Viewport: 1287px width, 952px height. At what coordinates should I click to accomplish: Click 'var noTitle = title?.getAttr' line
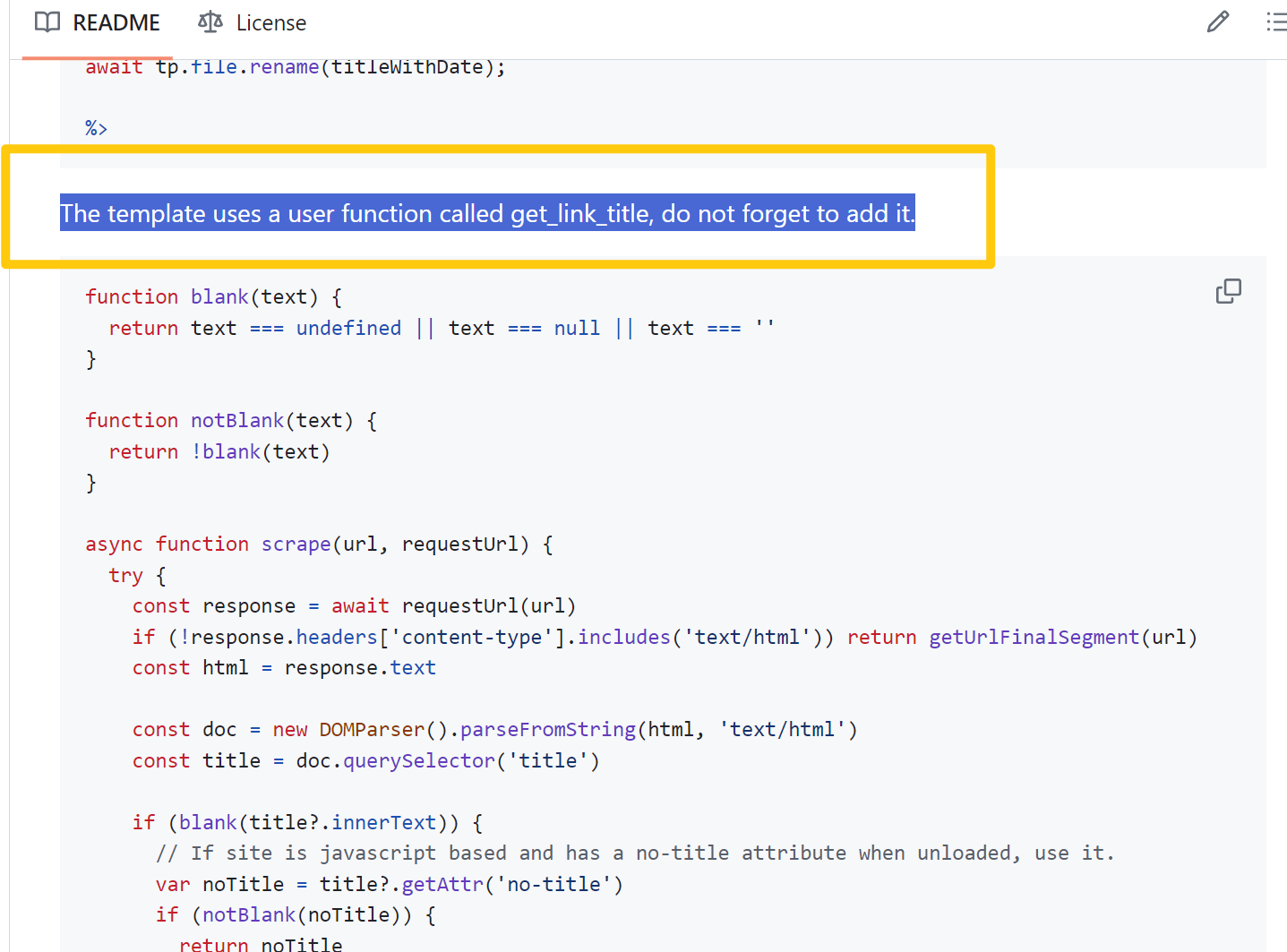click(390, 884)
